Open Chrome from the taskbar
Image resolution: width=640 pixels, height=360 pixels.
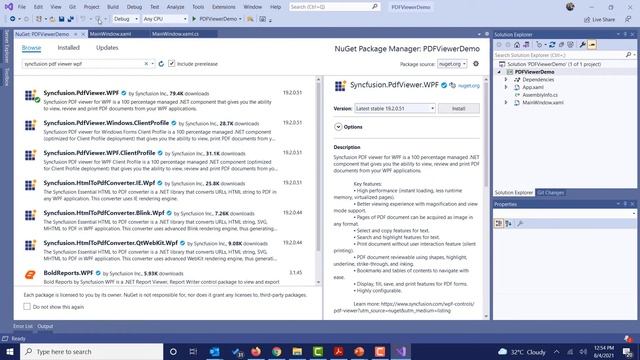click(x=277, y=351)
